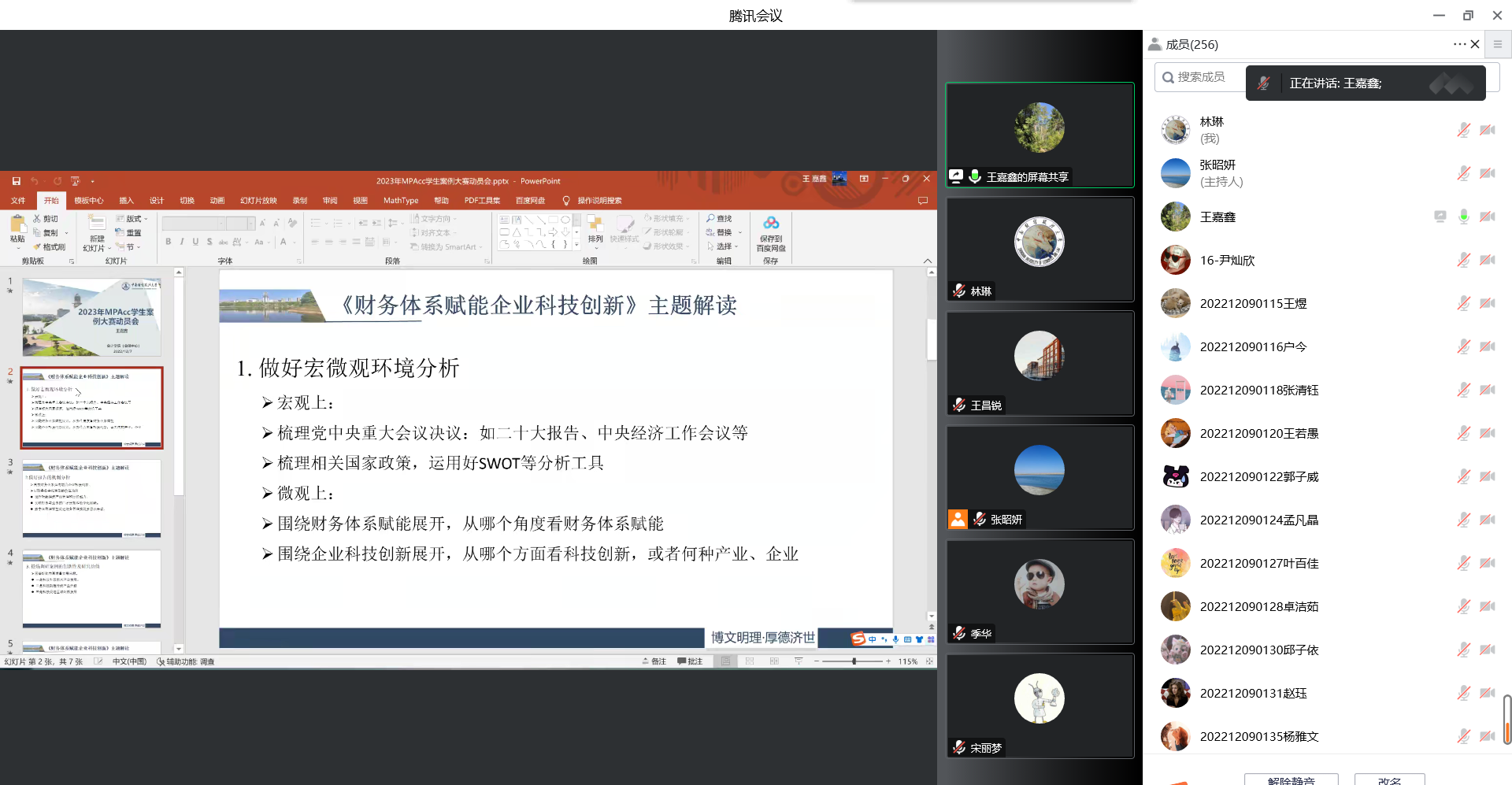This screenshot has width=1512, height=785.
Task: Toggle the camera for 林琳 (我)
Action: tap(1487, 130)
